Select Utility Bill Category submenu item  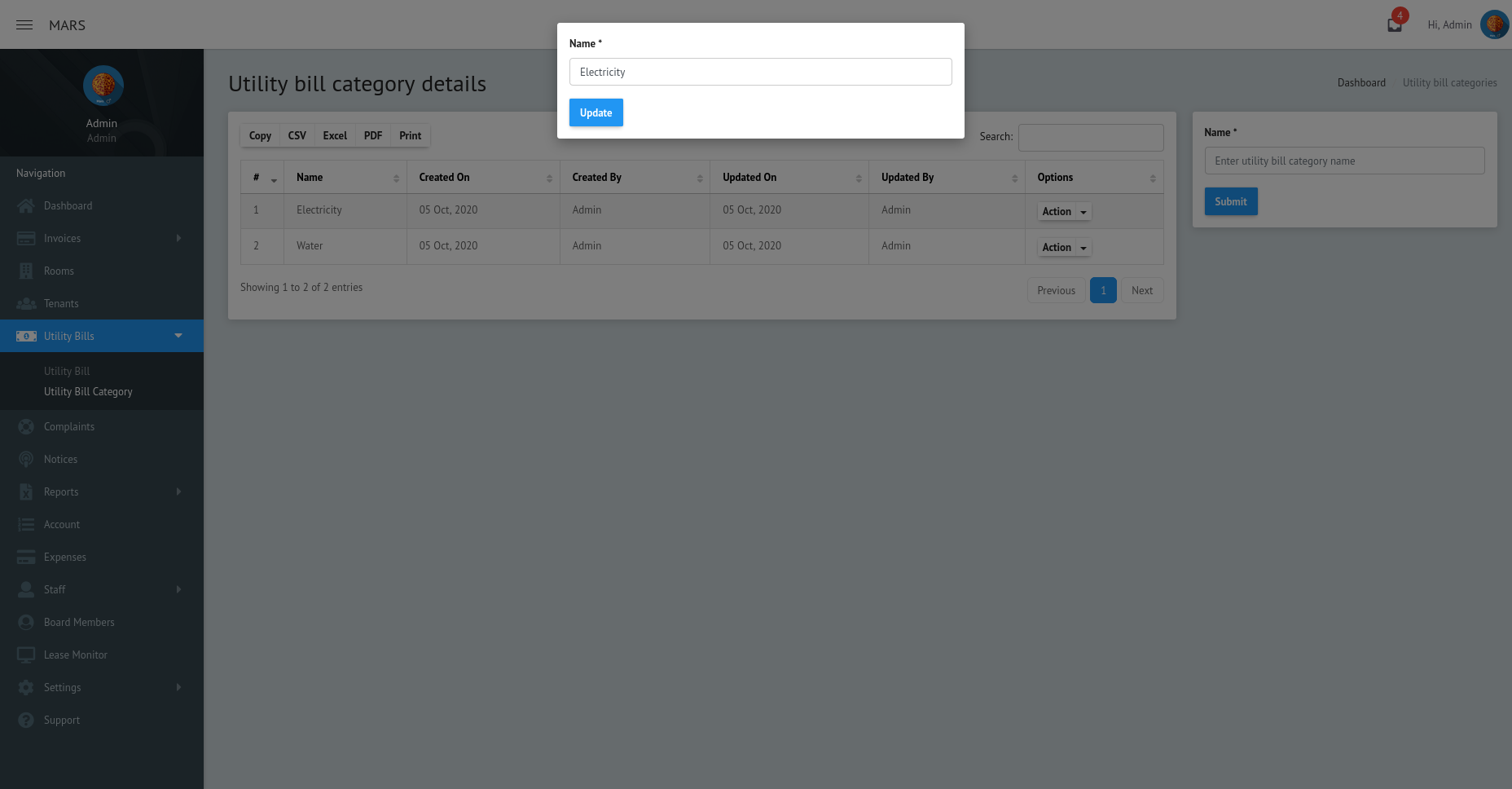point(88,391)
